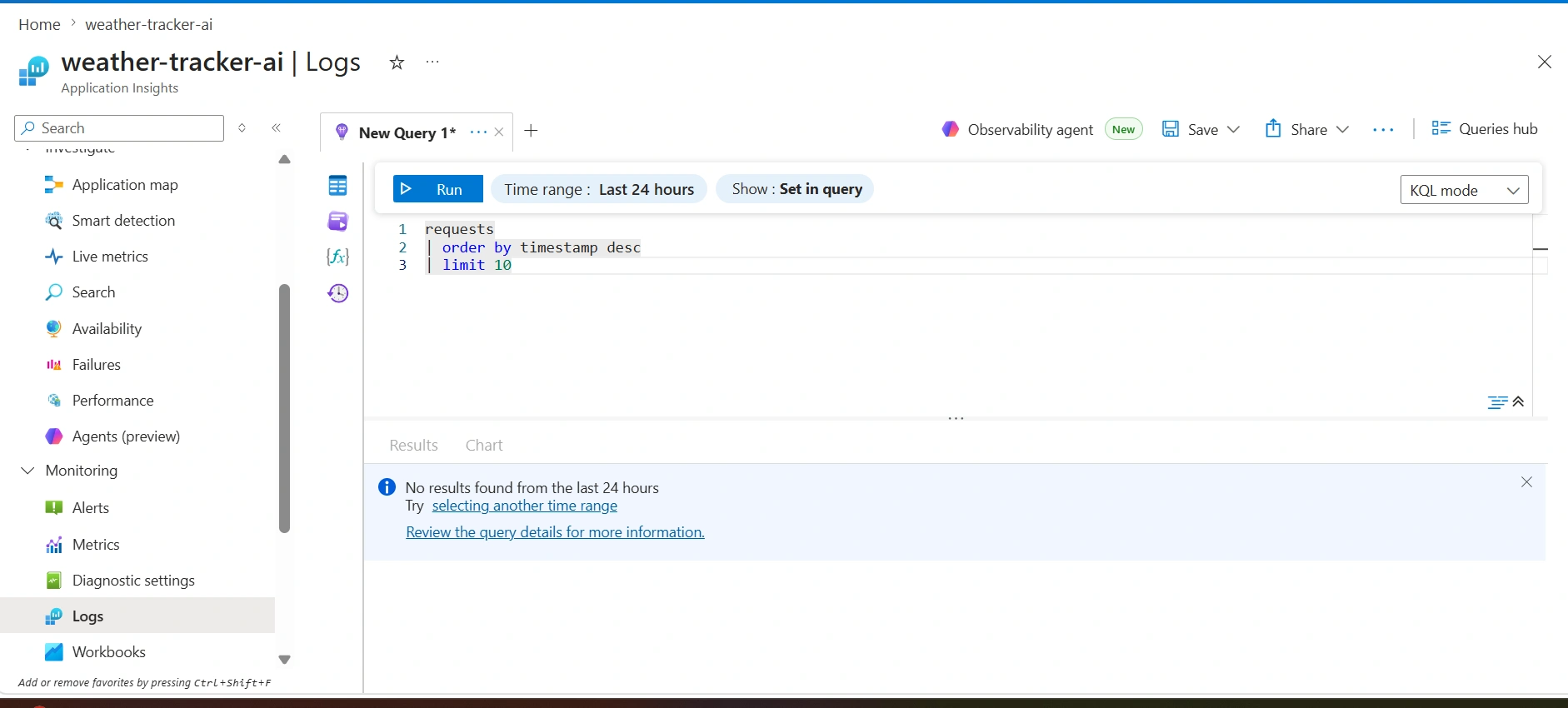This screenshot has height=708, width=1568.
Task: Open Availability page
Action: coord(107,329)
